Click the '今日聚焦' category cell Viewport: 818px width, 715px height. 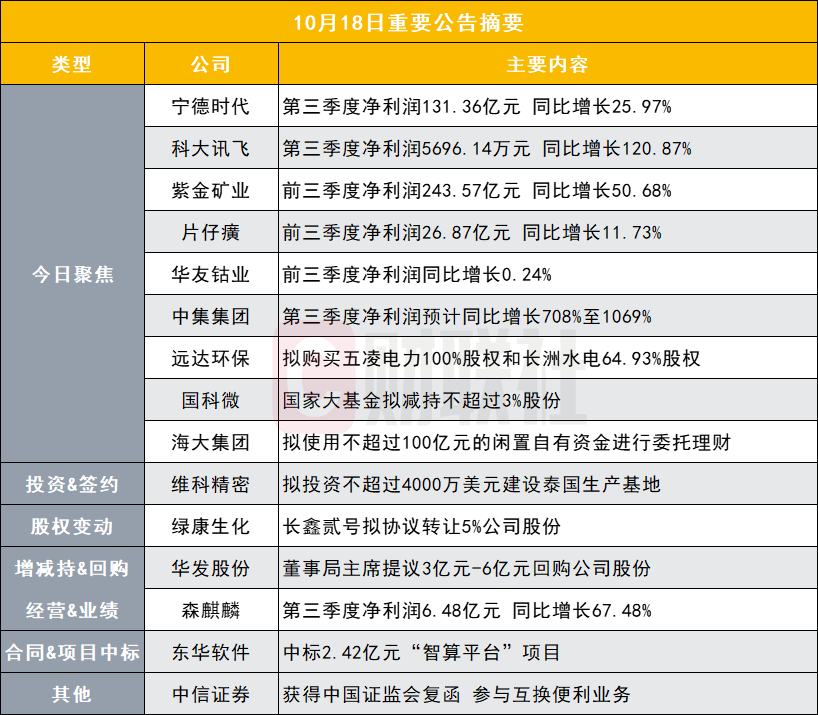73,274
